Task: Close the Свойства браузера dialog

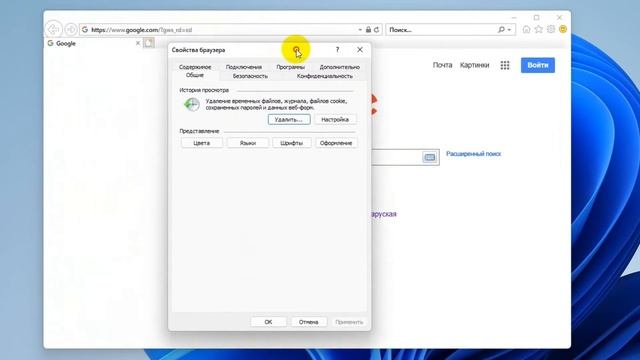Action: 360,50
